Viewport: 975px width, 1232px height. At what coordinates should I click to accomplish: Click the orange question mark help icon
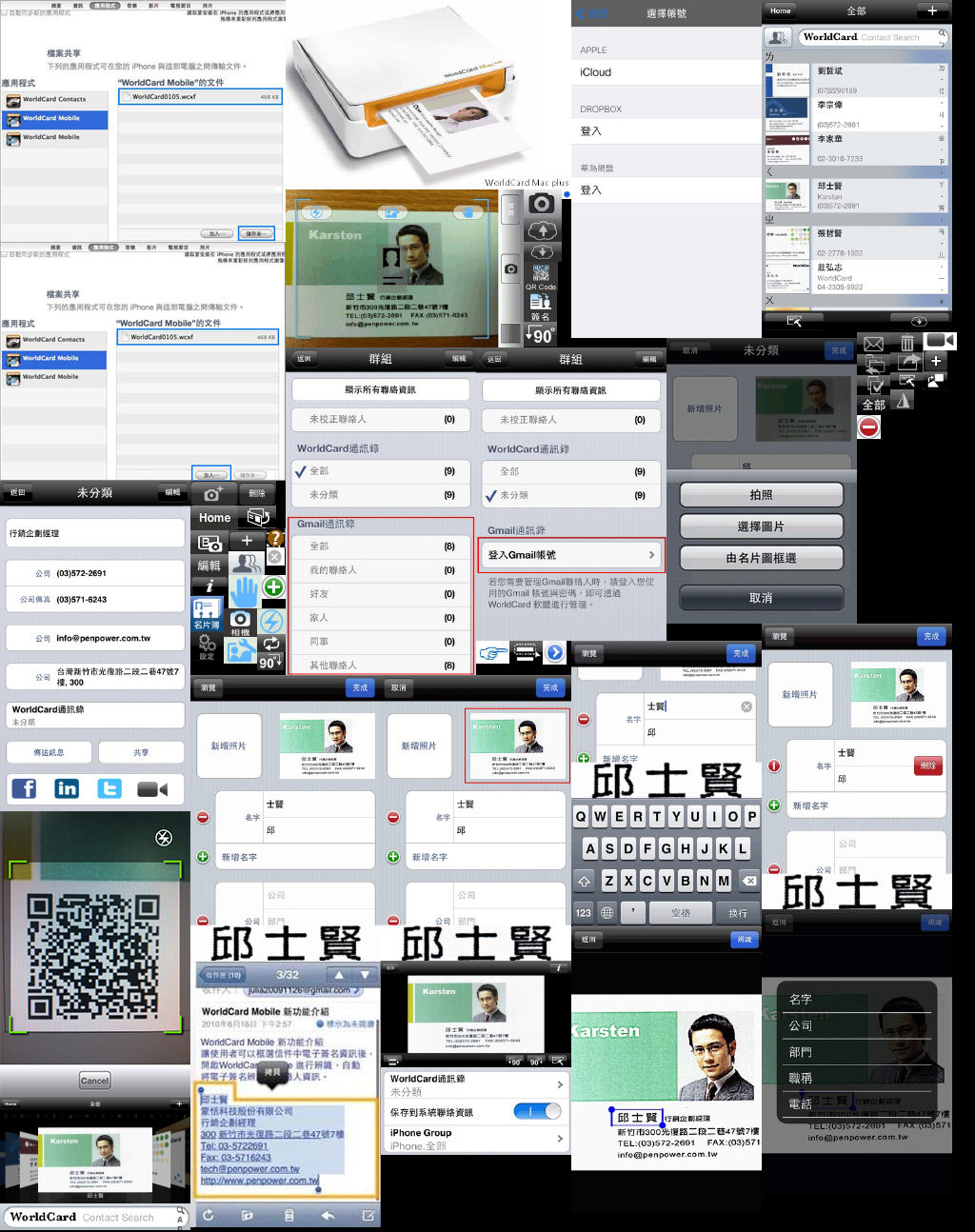coord(274,540)
